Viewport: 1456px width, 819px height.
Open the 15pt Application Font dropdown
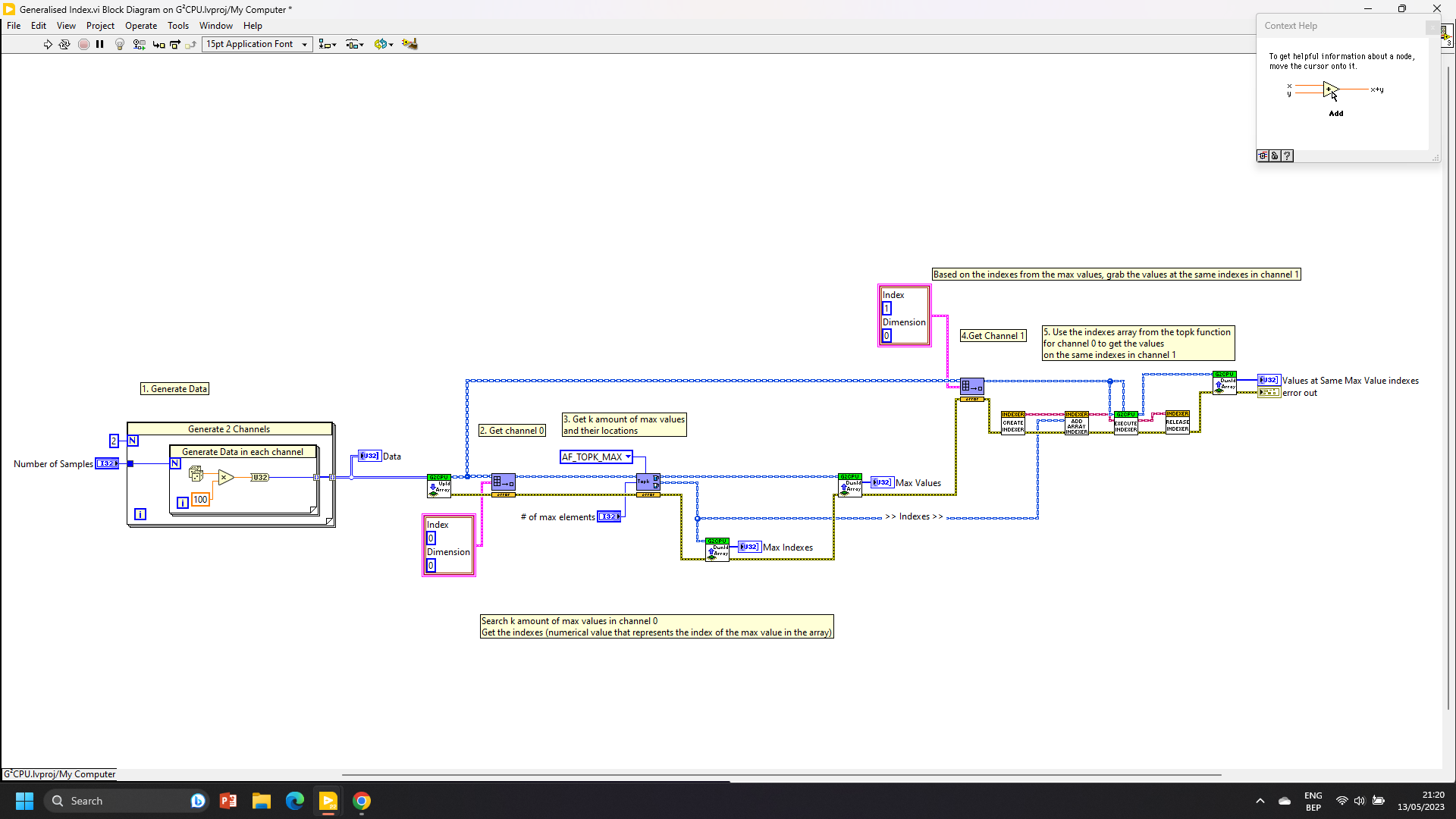pos(257,44)
